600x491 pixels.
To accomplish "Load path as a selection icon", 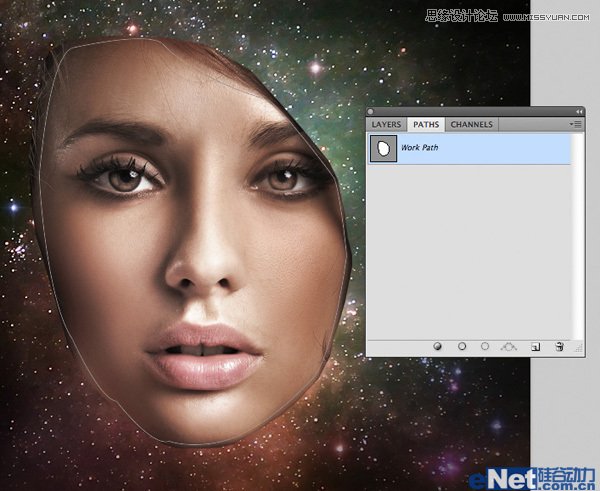I will click(485, 346).
